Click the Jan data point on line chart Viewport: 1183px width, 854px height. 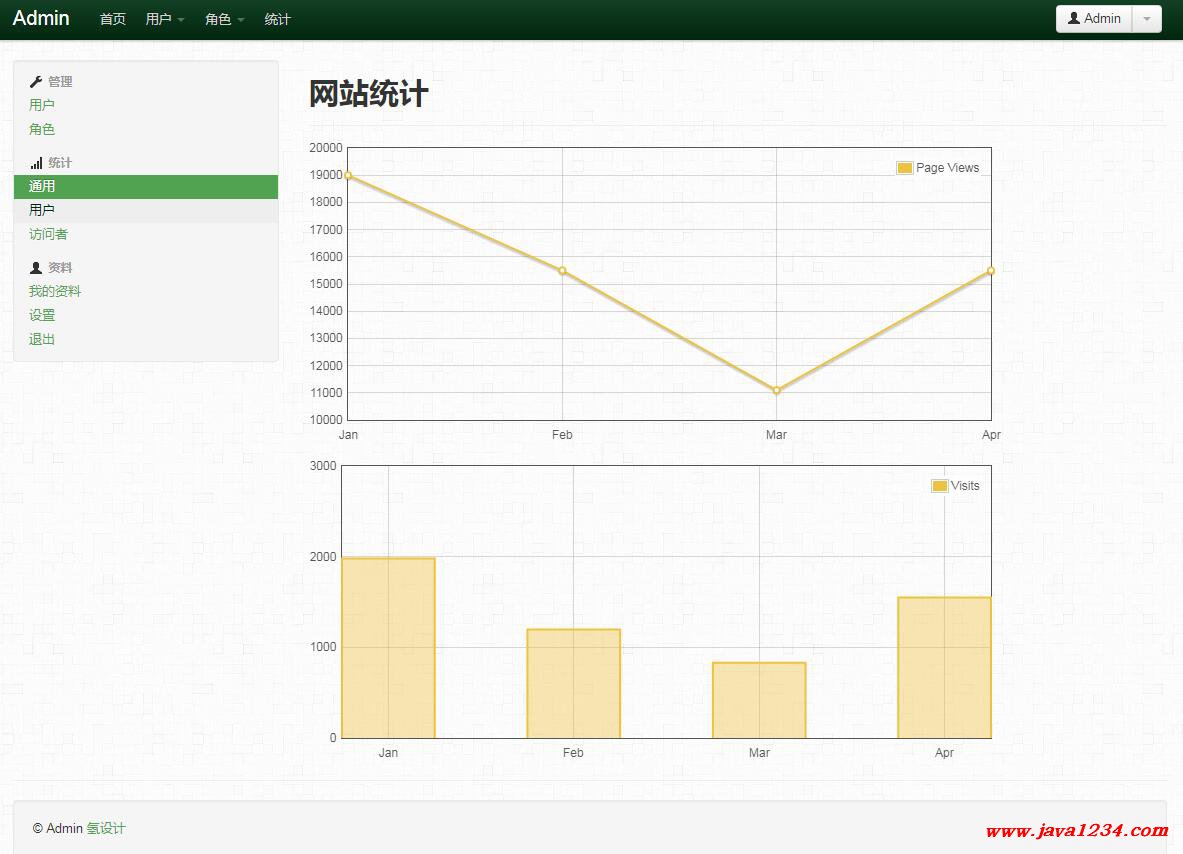coord(348,176)
